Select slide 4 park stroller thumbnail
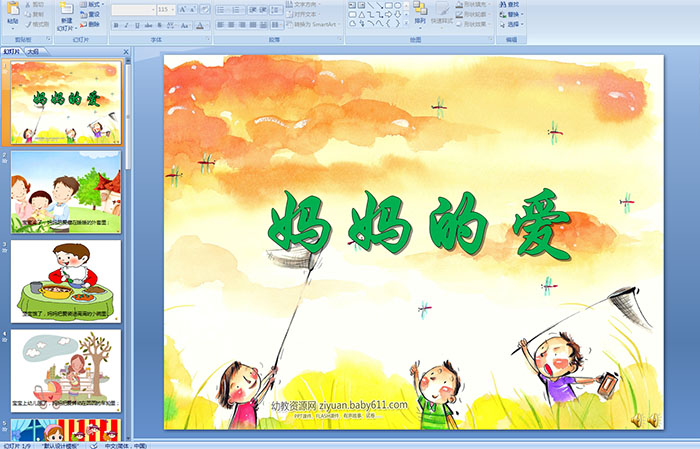This screenshot has width=700, height=449. (x=66, y=371)
